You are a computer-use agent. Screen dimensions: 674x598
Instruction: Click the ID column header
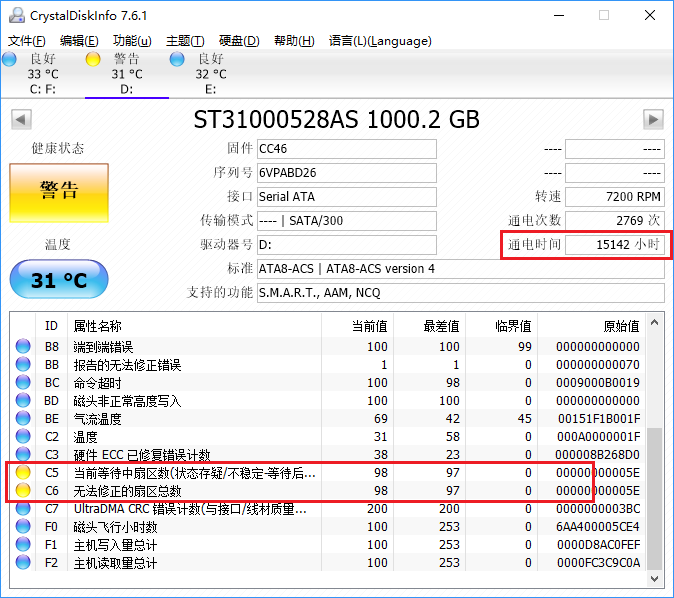click(x=52, y=326)
